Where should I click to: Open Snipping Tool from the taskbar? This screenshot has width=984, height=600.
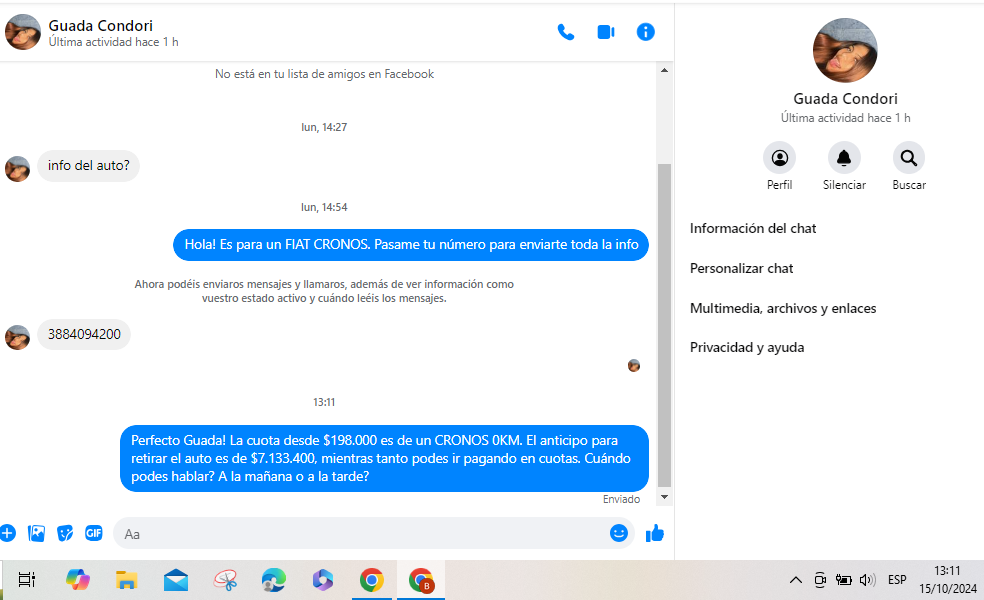pos(225,580)
